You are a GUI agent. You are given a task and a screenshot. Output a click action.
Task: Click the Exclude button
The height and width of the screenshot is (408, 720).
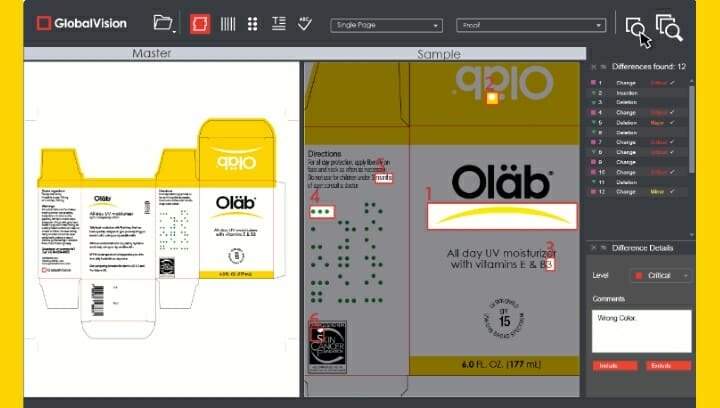[x=669, y=366]
